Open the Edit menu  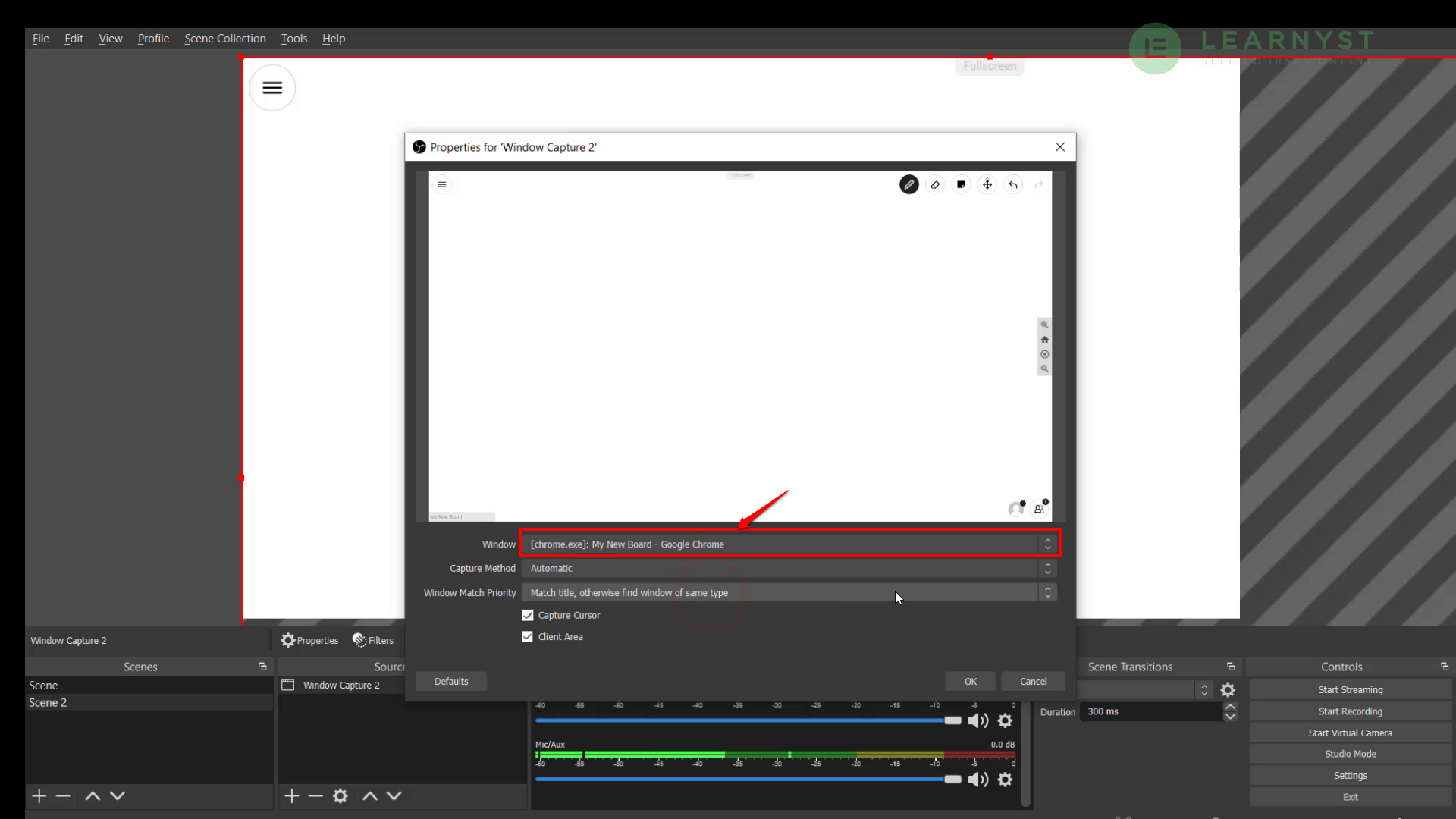click(74, 38)
